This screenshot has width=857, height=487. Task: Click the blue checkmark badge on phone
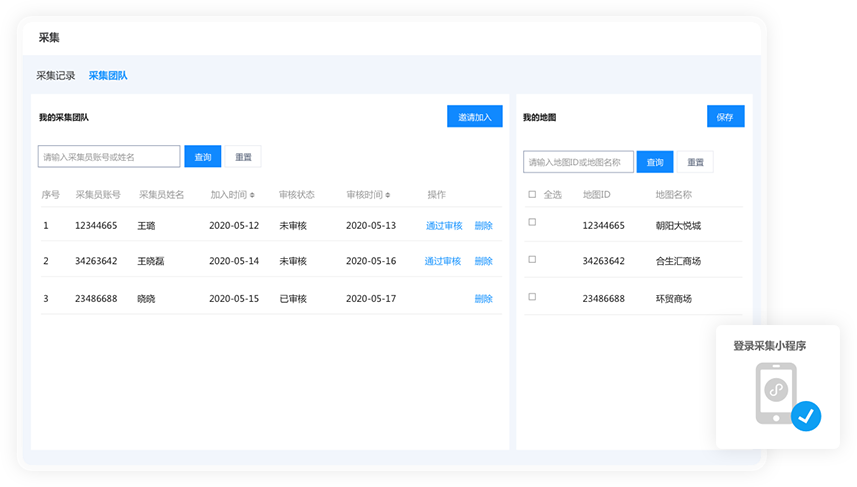(x=805, y=416)
